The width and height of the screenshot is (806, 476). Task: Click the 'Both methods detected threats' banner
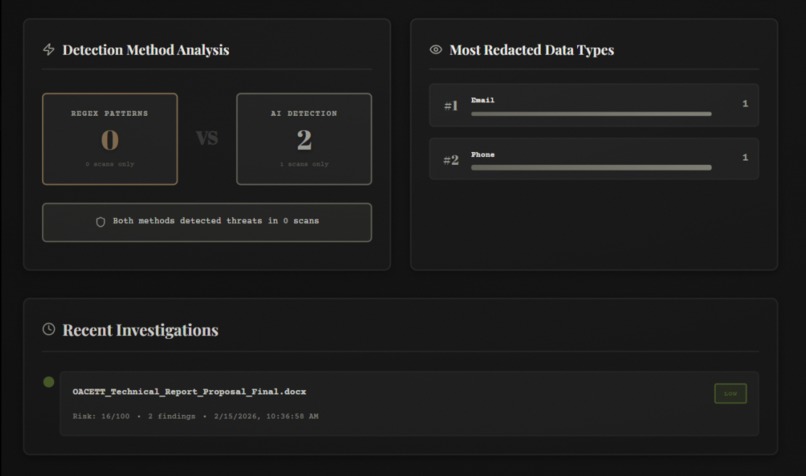207,222
